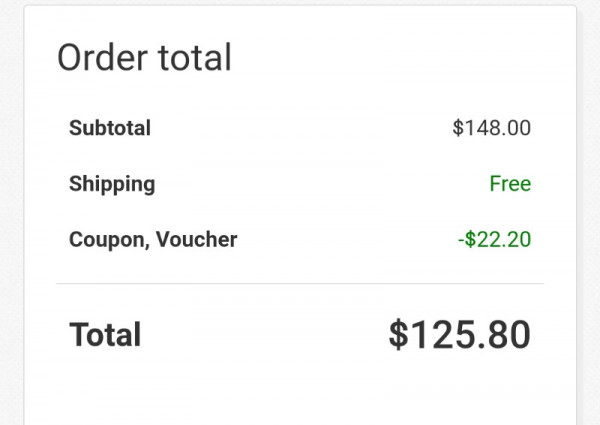Open the Coupon, Voucher row label
600x425 pixels.
click(153, 240)
